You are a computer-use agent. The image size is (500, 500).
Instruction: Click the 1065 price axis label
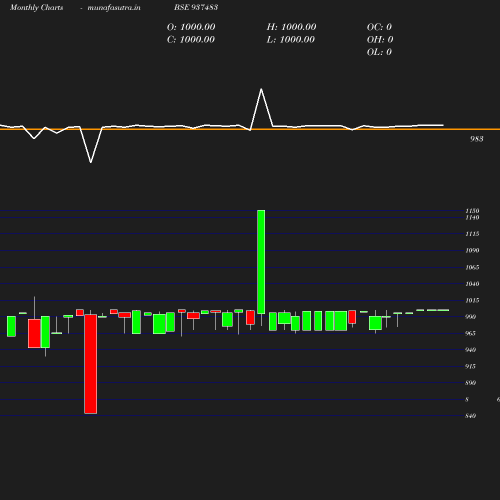click(x=472, y=267)
